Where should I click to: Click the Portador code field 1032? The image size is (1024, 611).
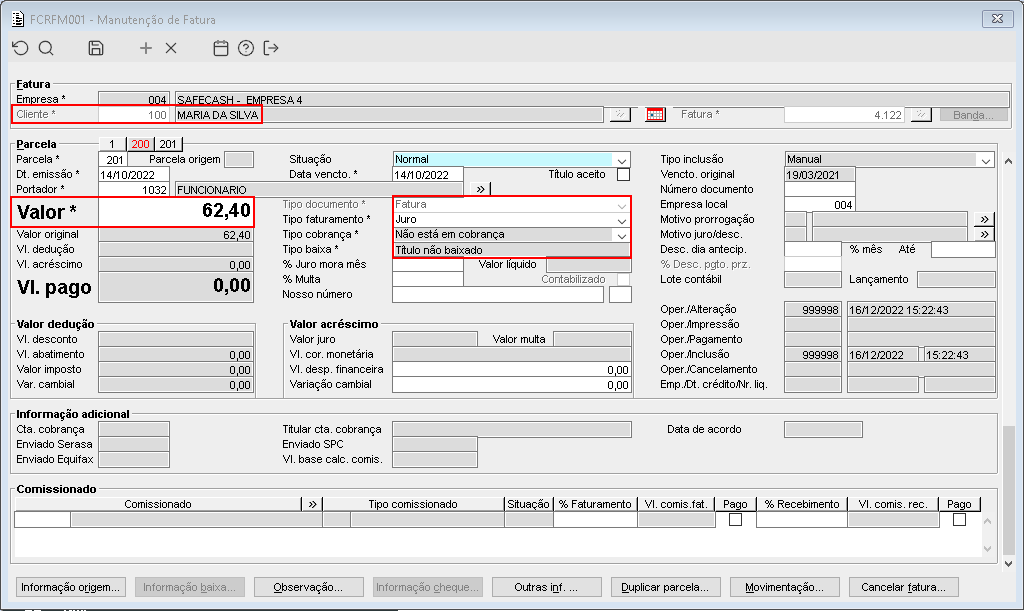134,189
